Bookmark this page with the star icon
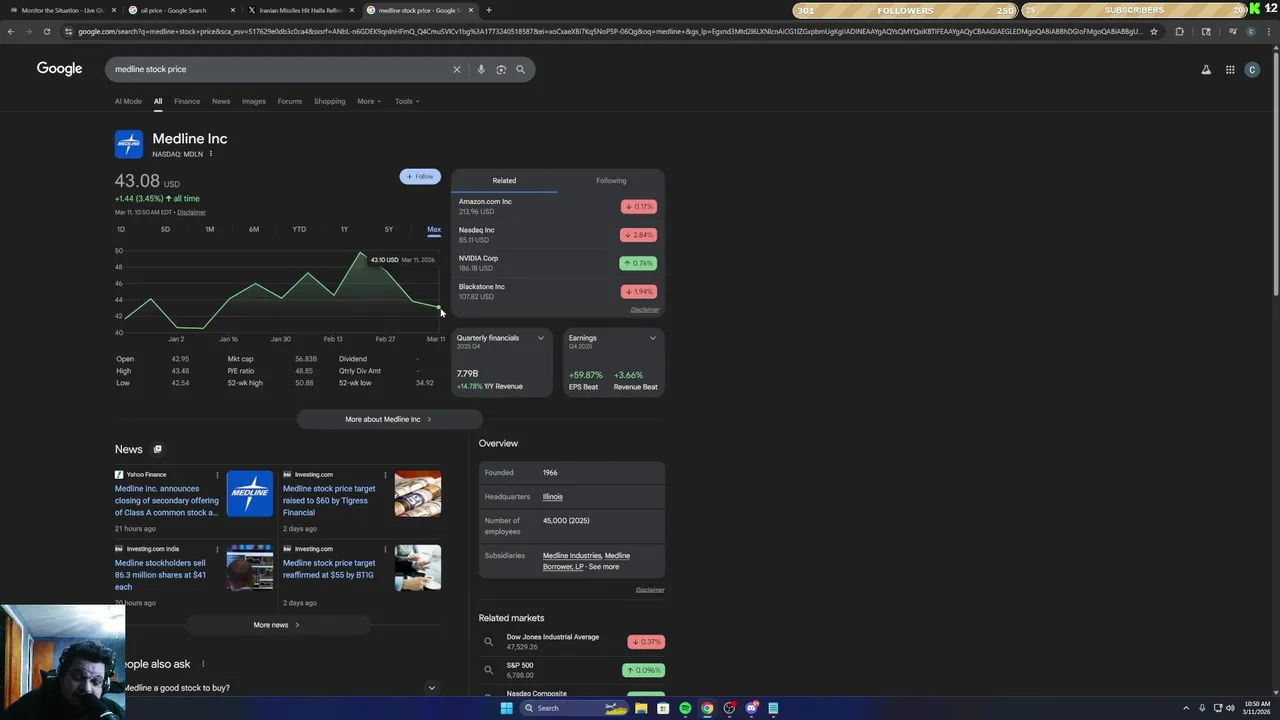 tap(1154, 31)
